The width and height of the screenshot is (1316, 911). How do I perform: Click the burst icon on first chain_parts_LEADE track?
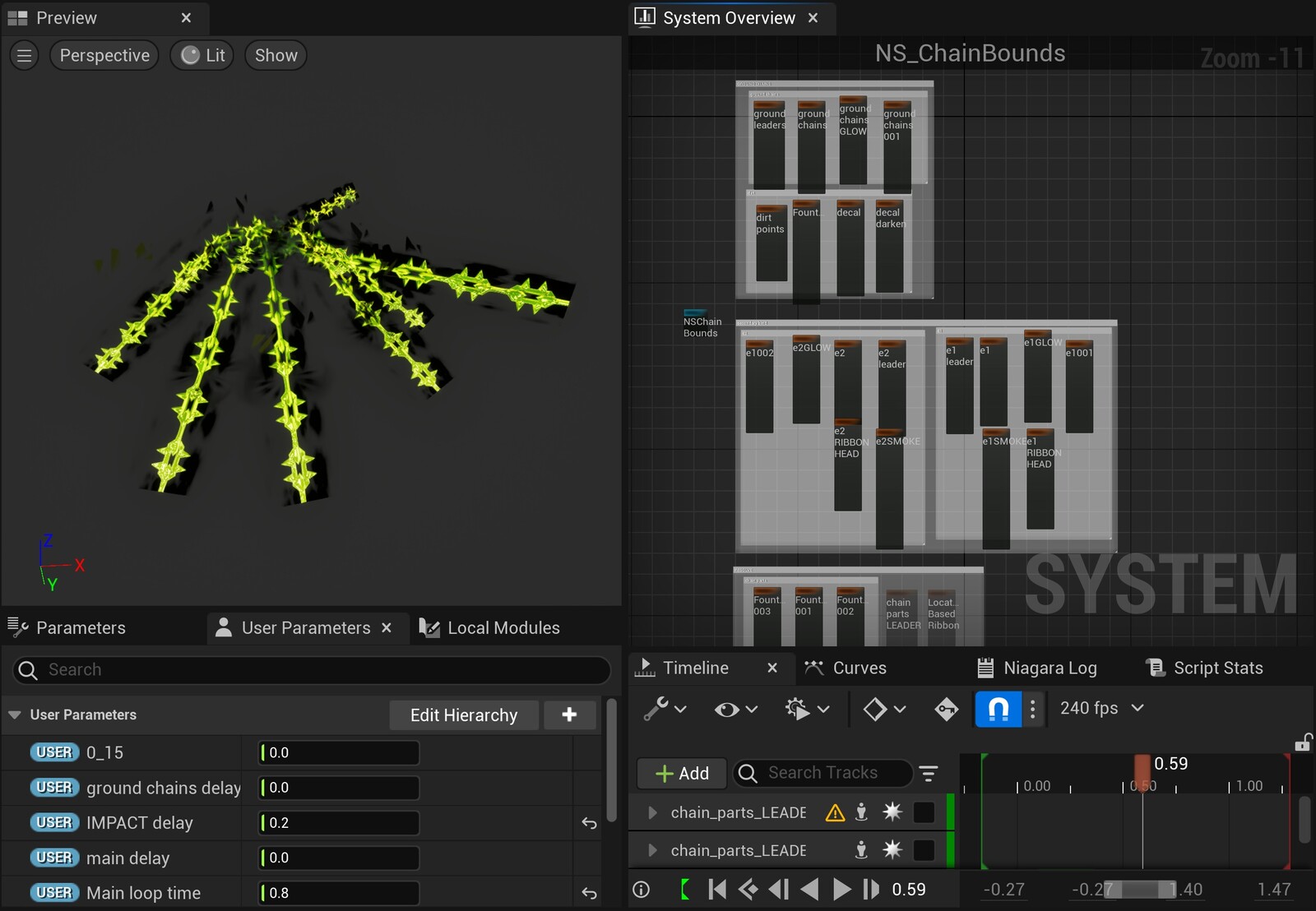892,813
